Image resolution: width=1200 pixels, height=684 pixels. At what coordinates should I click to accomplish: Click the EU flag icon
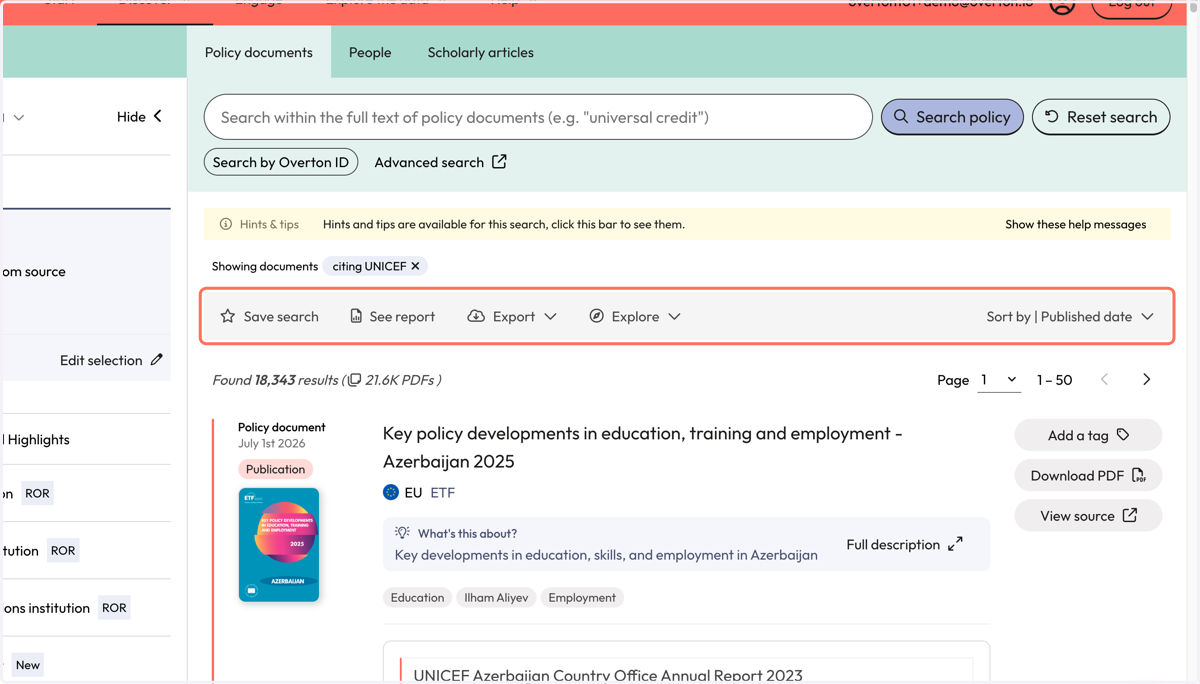391,492
